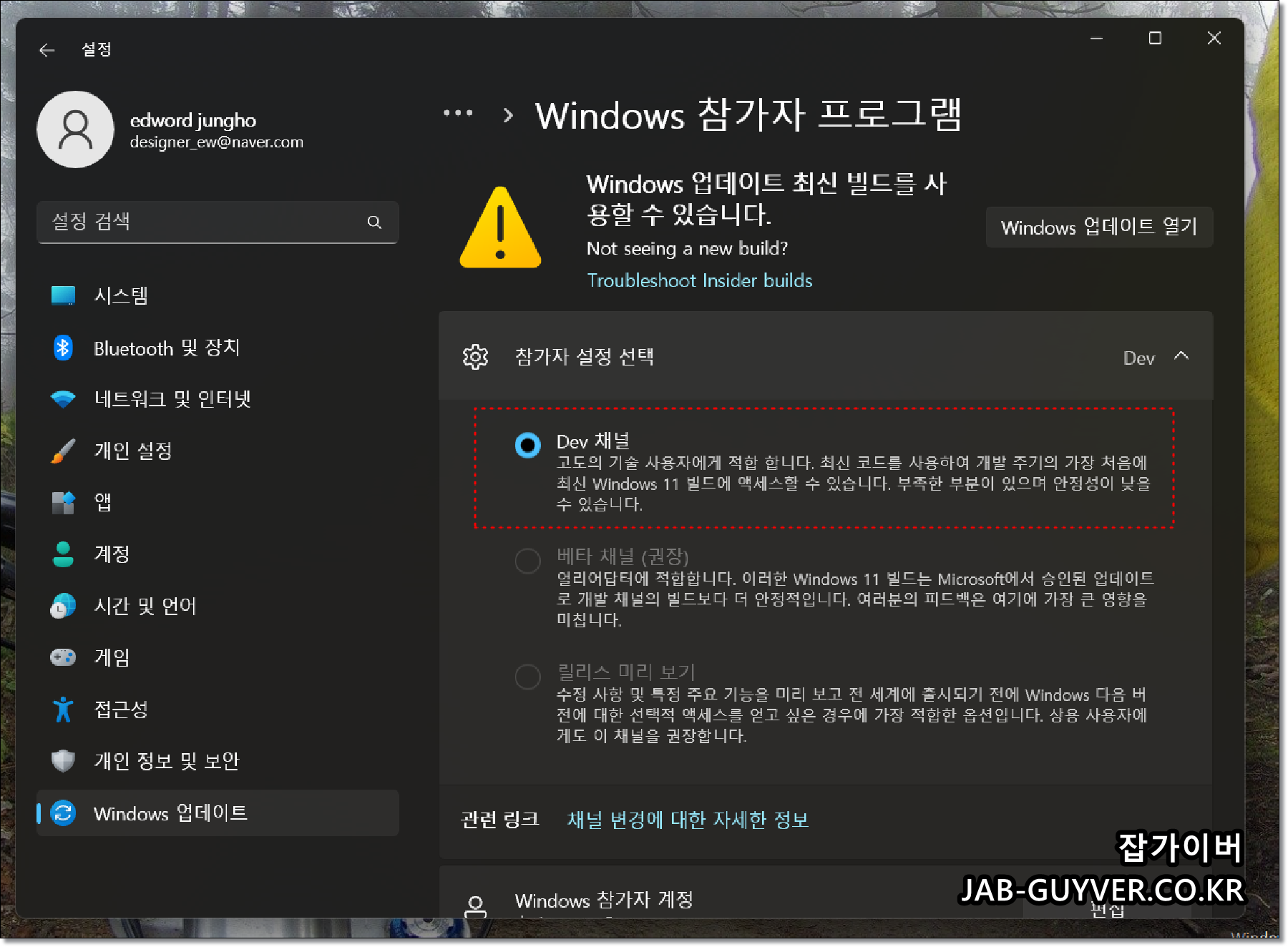Select Windows 업데이트 in sidebar
1288x947 pixels.
218,813
